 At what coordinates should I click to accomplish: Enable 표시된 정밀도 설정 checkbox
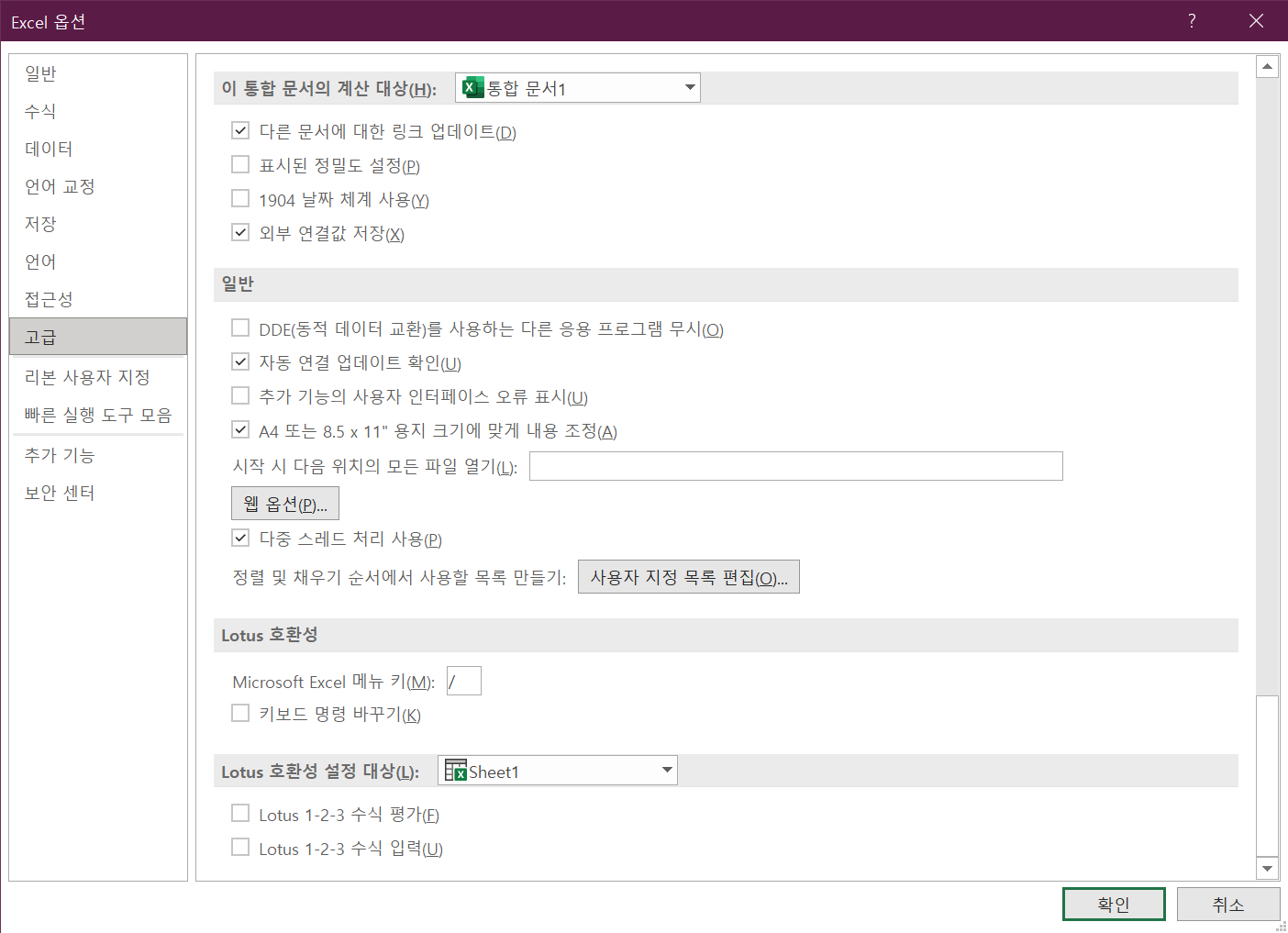pos(240,165)
